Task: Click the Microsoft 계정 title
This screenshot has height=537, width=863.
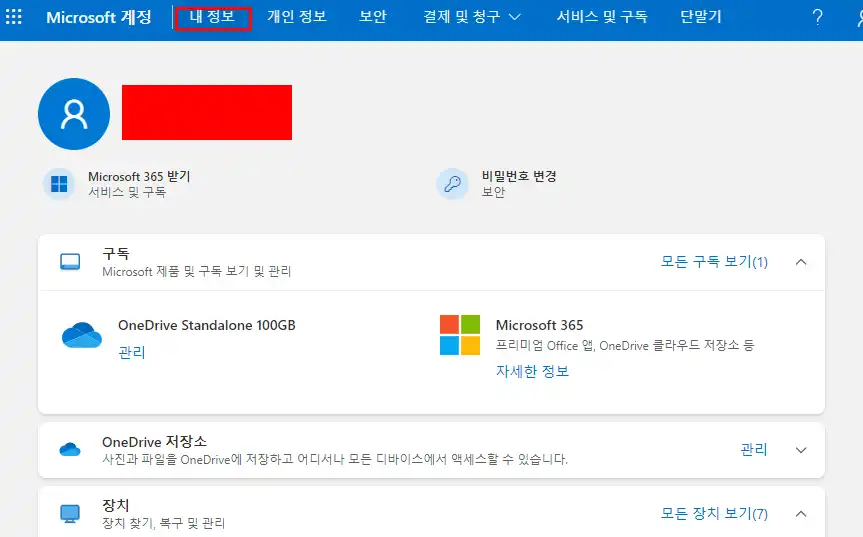Action: [x=99, y=17]
